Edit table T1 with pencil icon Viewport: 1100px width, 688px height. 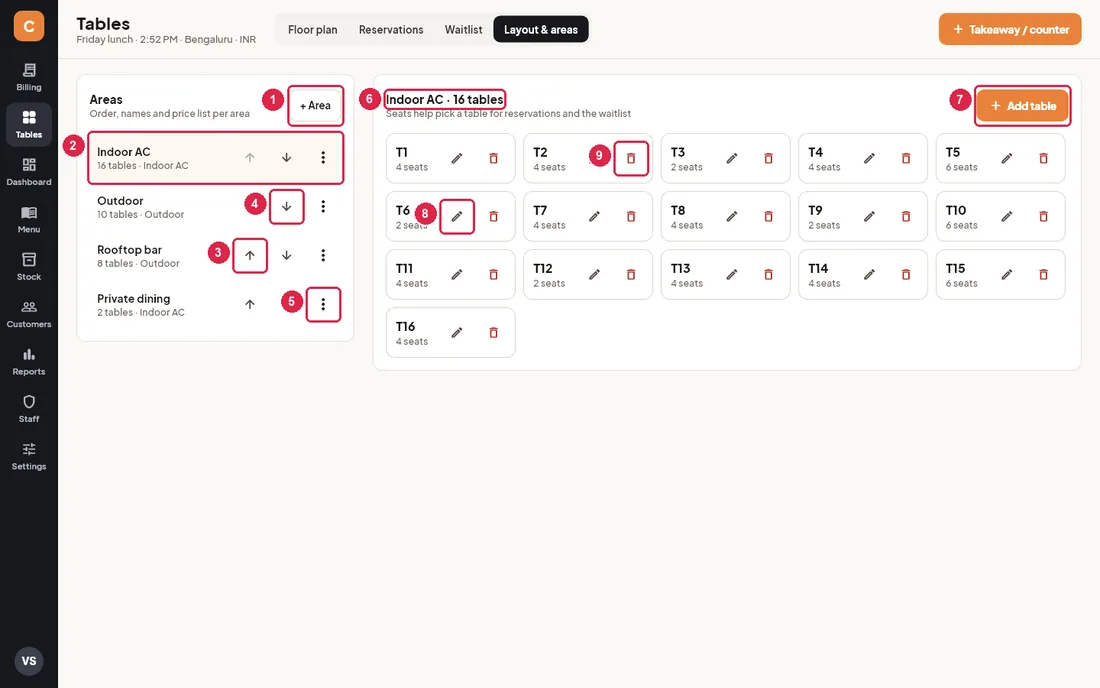pyautogui.click(x=457, y=158)
